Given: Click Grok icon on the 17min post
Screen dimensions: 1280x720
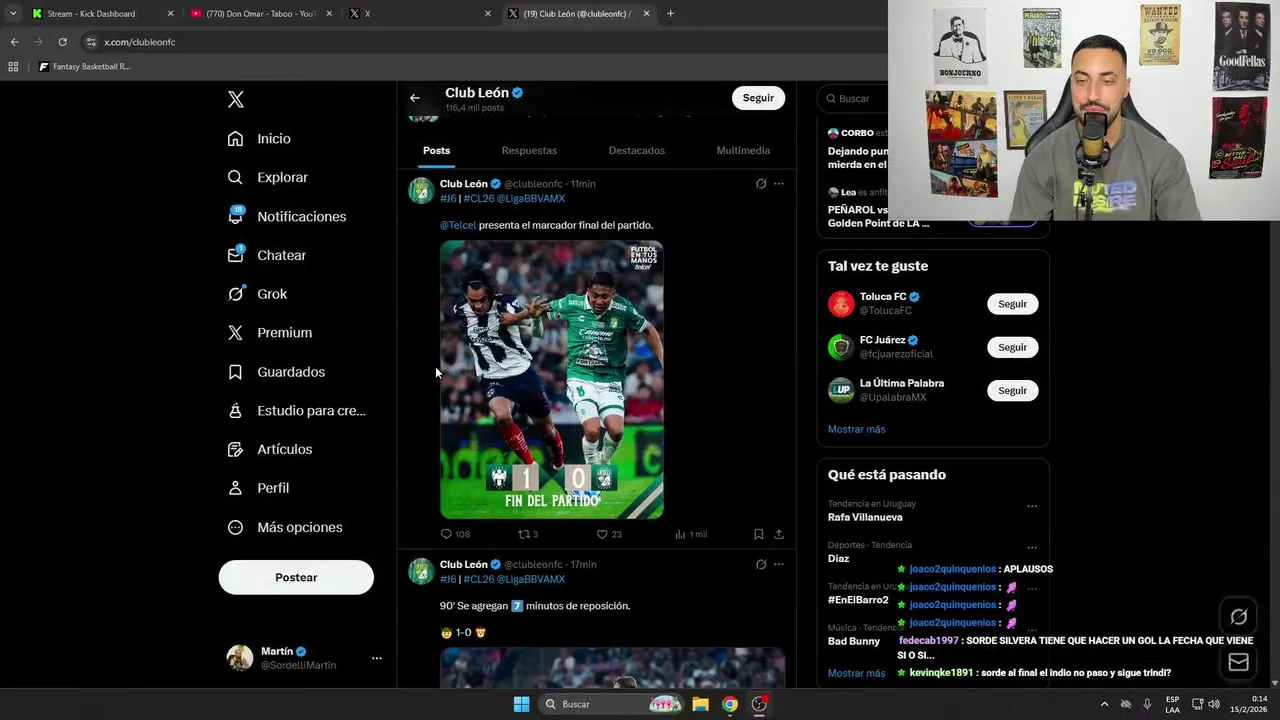Looking at the screenshot, I should (761, 565).
